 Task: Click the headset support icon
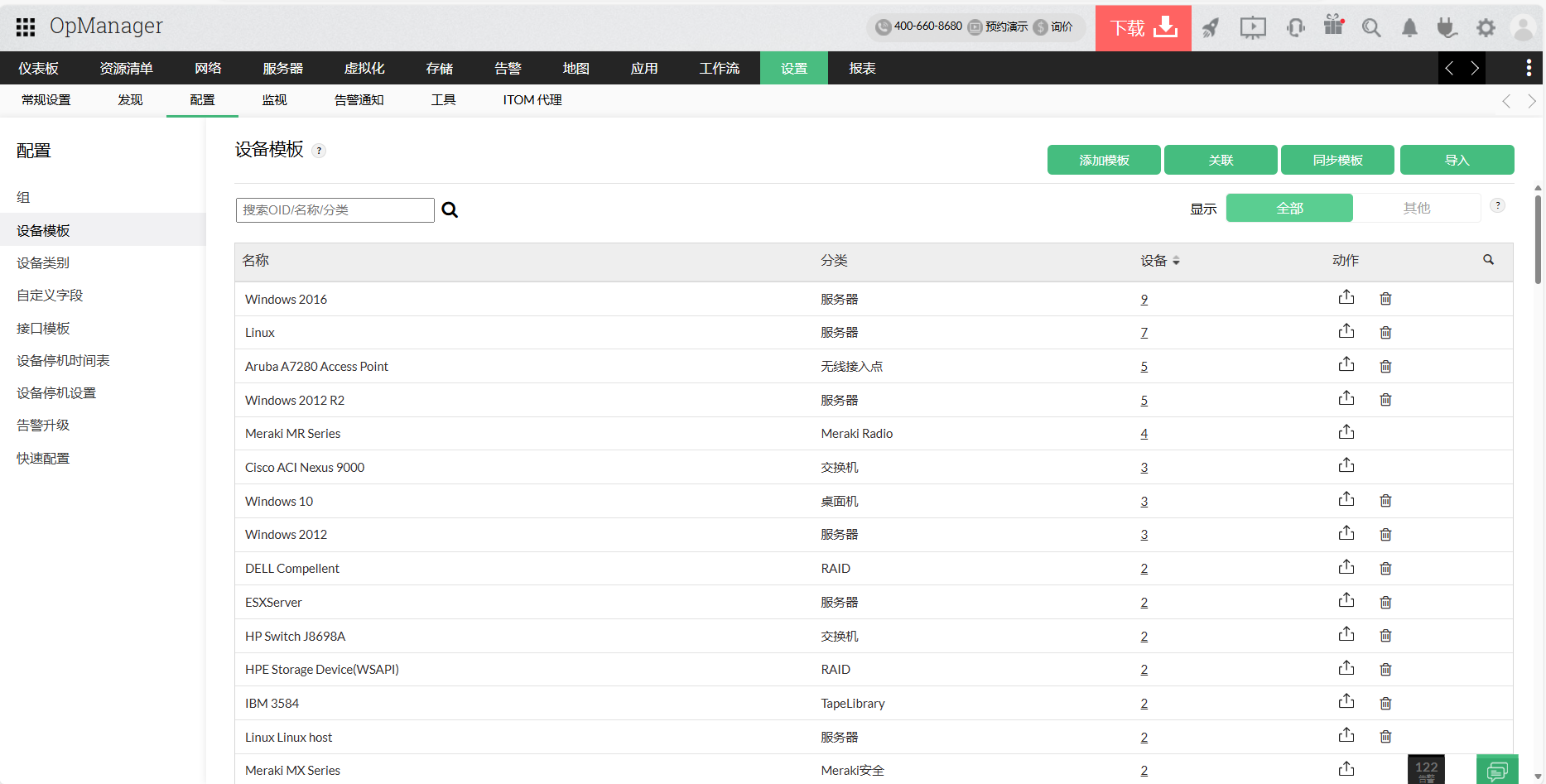[x=1295, y=28]
